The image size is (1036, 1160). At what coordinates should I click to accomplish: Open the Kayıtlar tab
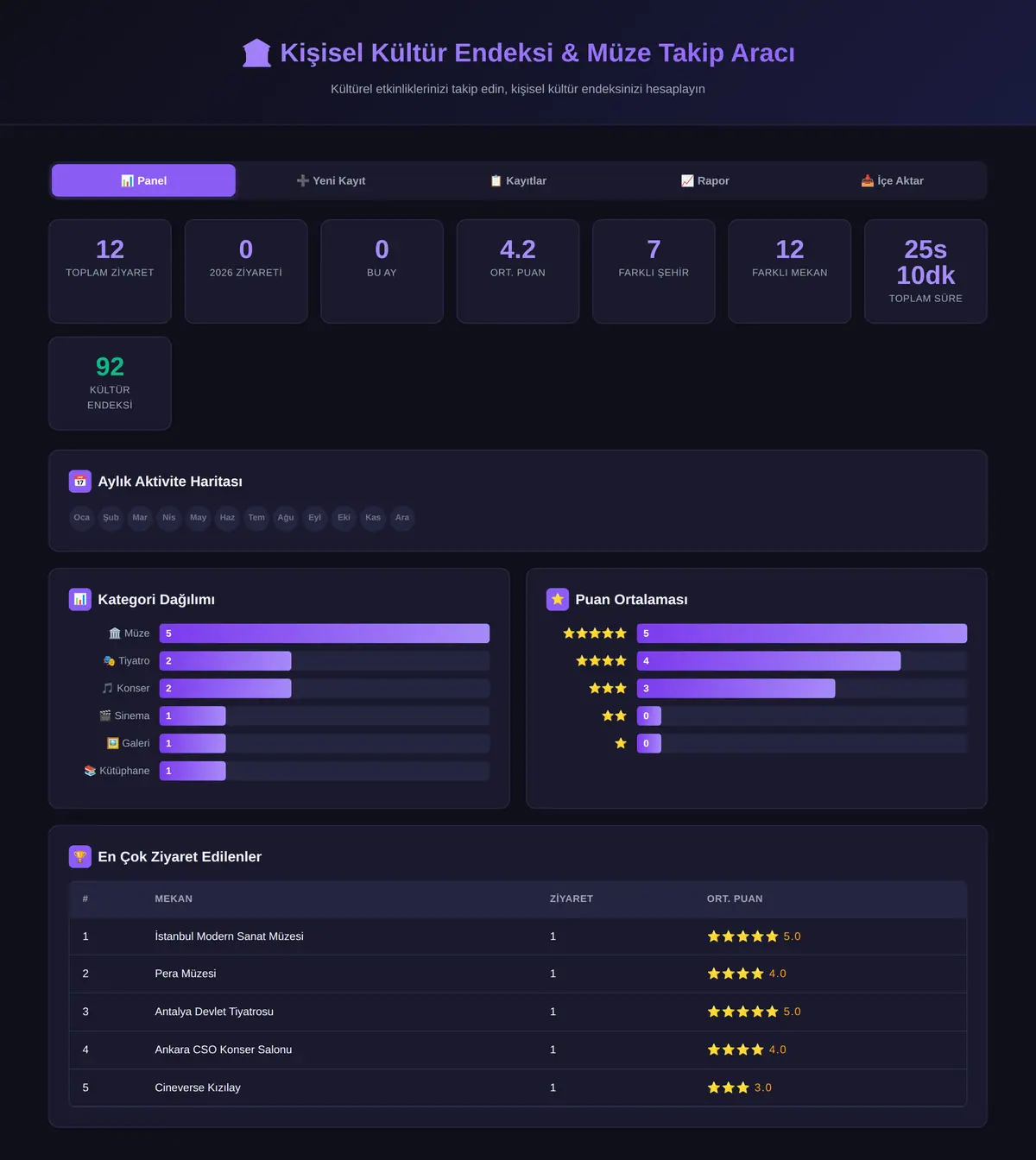tap(518, 180)
